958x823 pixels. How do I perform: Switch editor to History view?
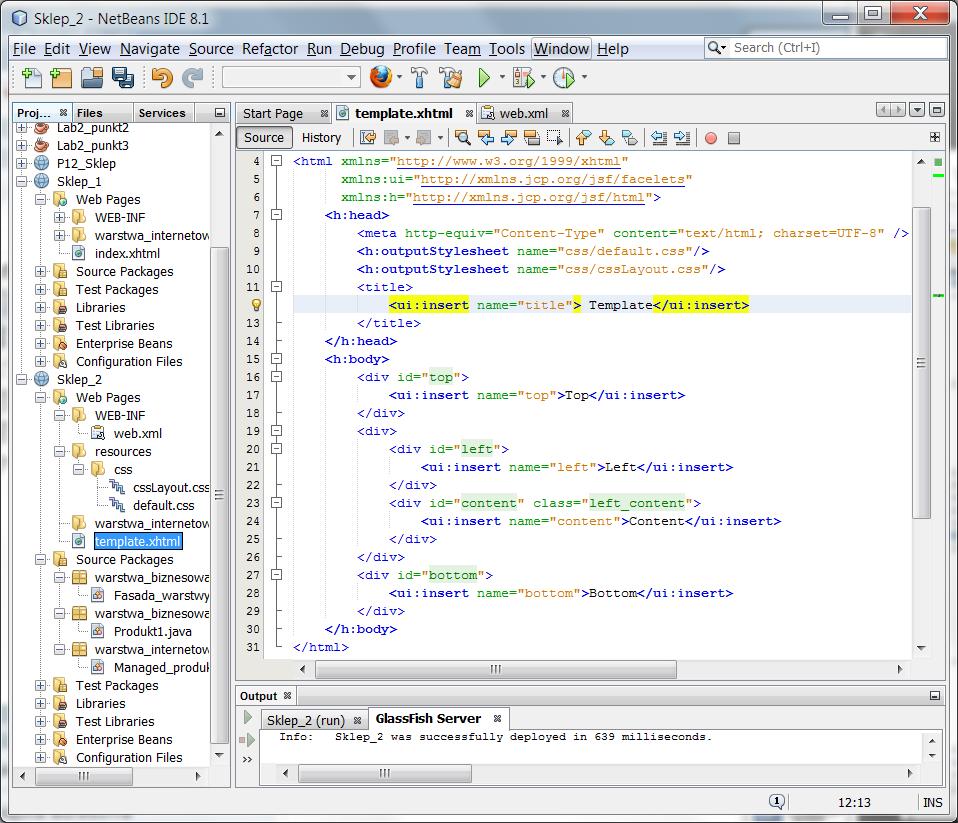tap(321, 137)
